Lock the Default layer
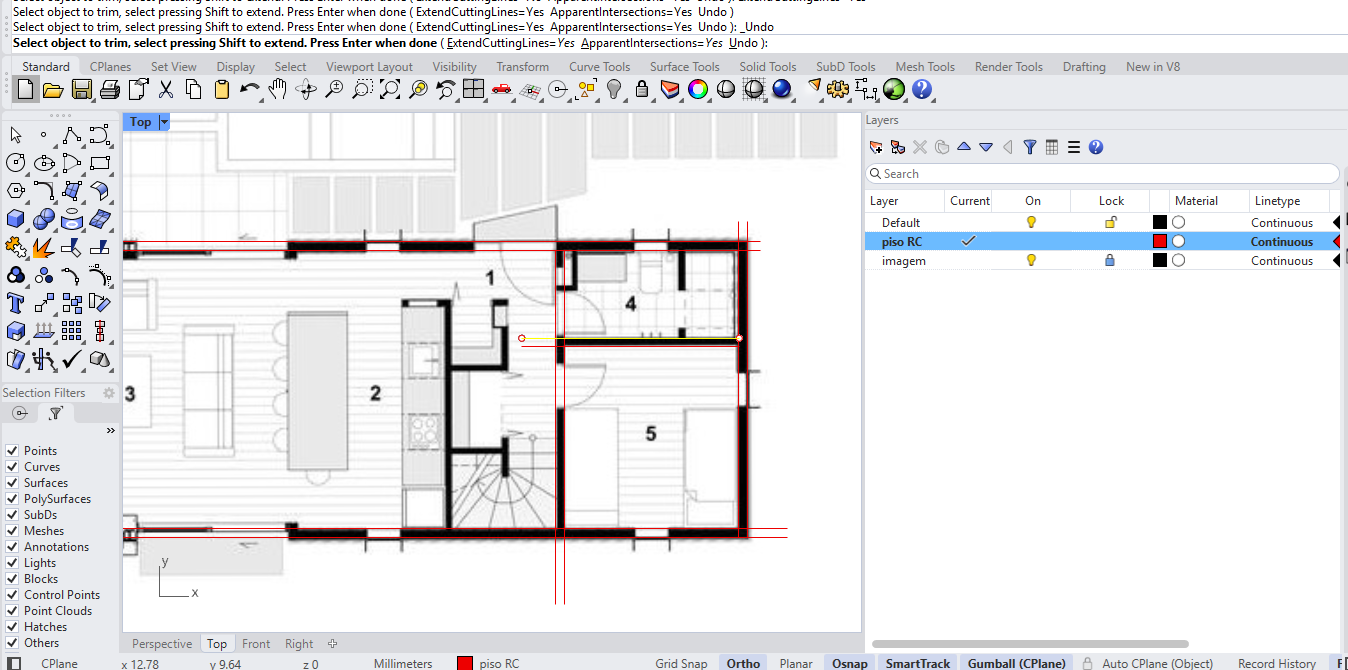The width and height of the screenshot is (1348, 670). (x=1110, y=223)
